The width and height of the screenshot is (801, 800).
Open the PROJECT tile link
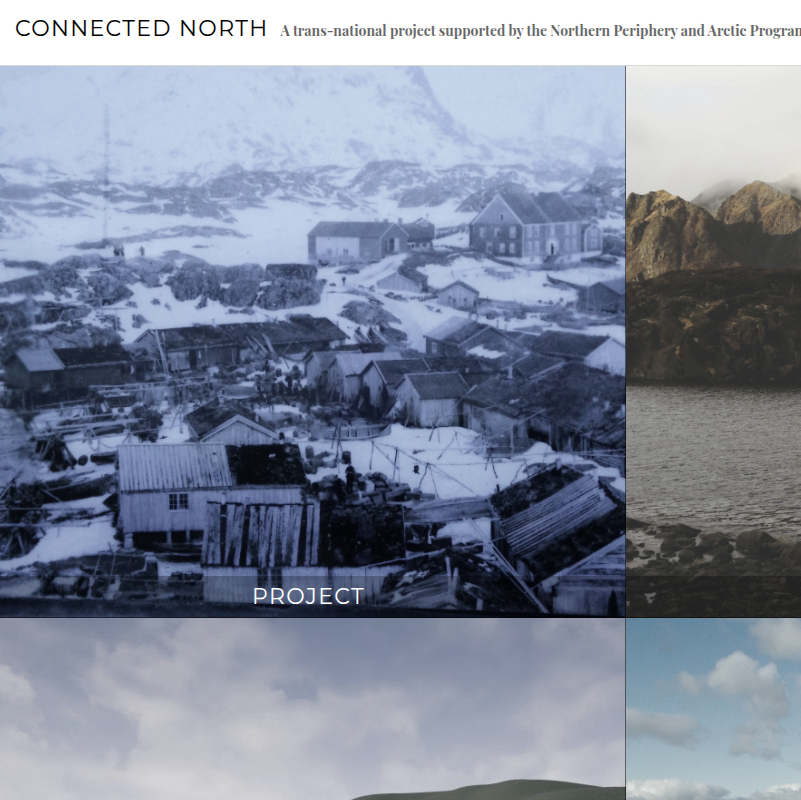(308, 596)
